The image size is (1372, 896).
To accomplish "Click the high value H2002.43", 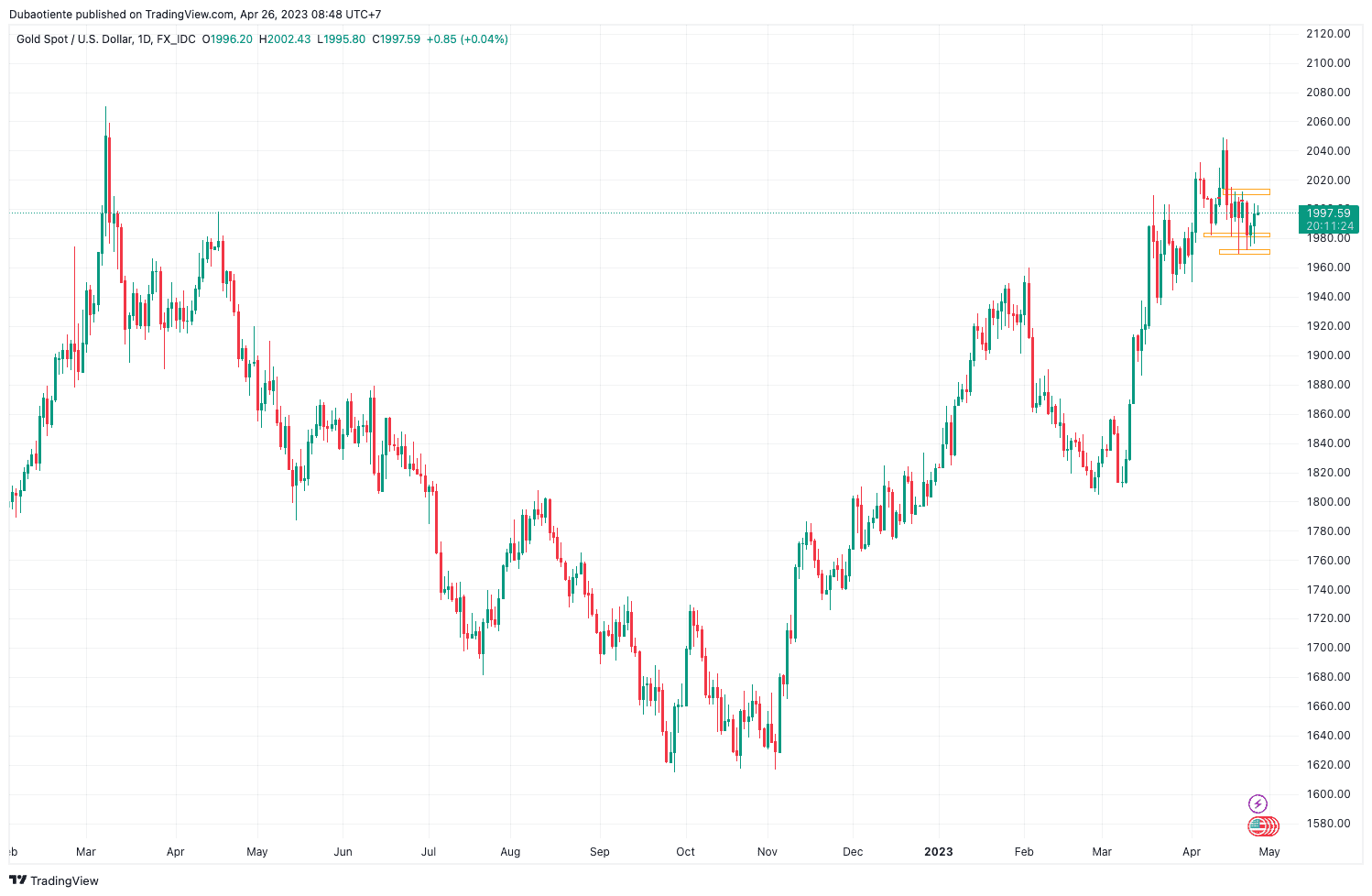I will click(285, 39).
